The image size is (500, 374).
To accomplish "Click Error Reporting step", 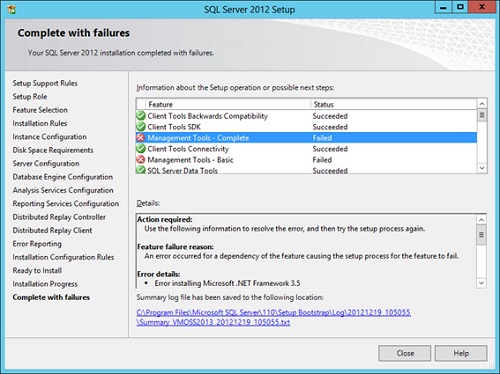I will click(x=37, y=244).
